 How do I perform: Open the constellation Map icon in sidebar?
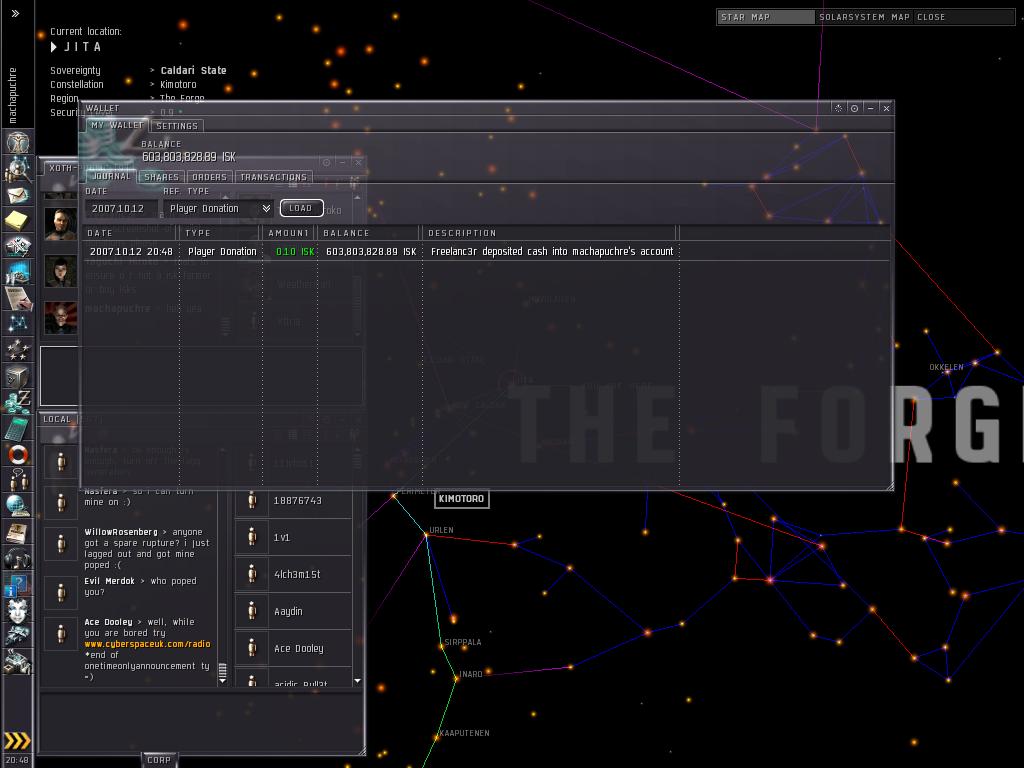tap(18, 323)
